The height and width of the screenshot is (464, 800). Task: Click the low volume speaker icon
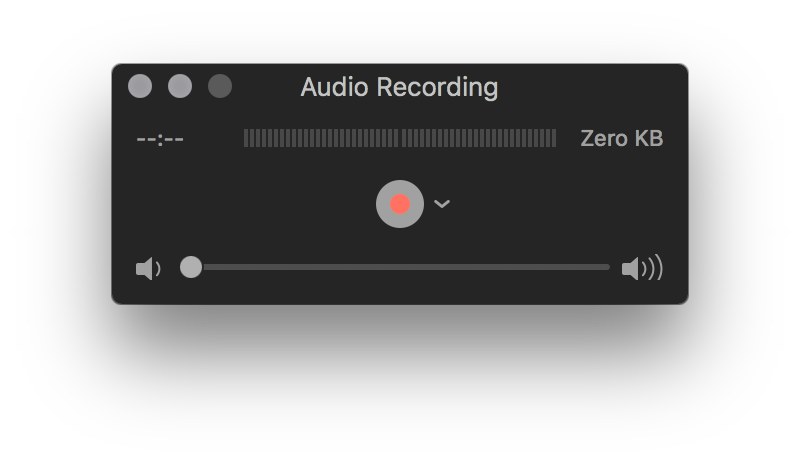tap(148, 268)
